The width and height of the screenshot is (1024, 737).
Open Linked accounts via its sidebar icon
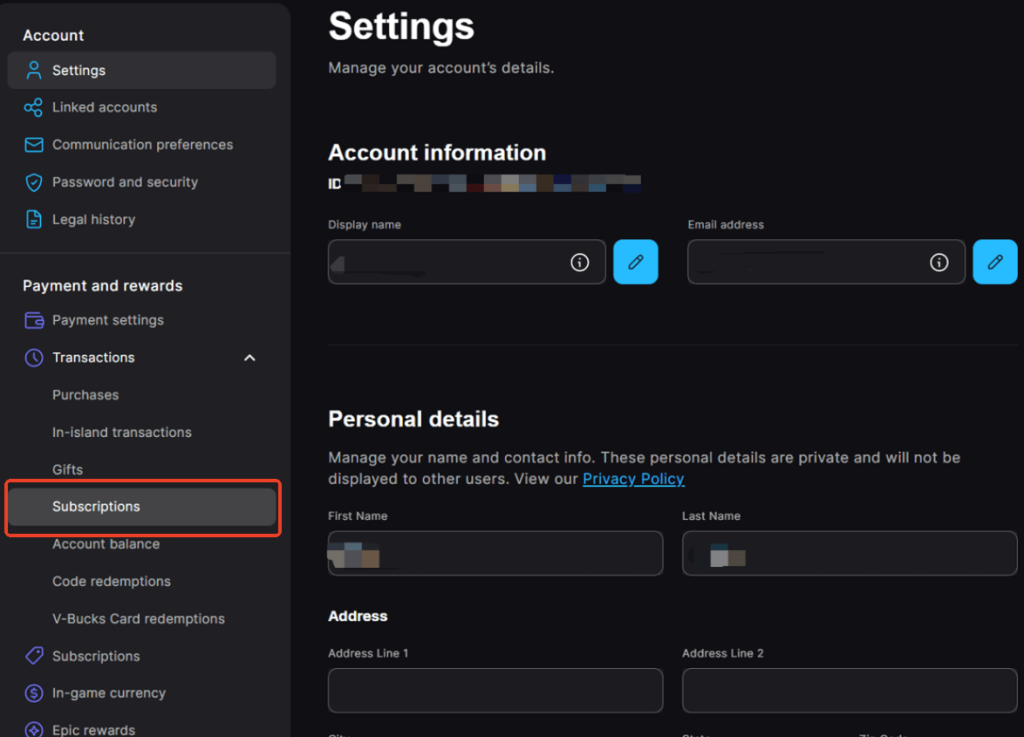coord(32,107)
